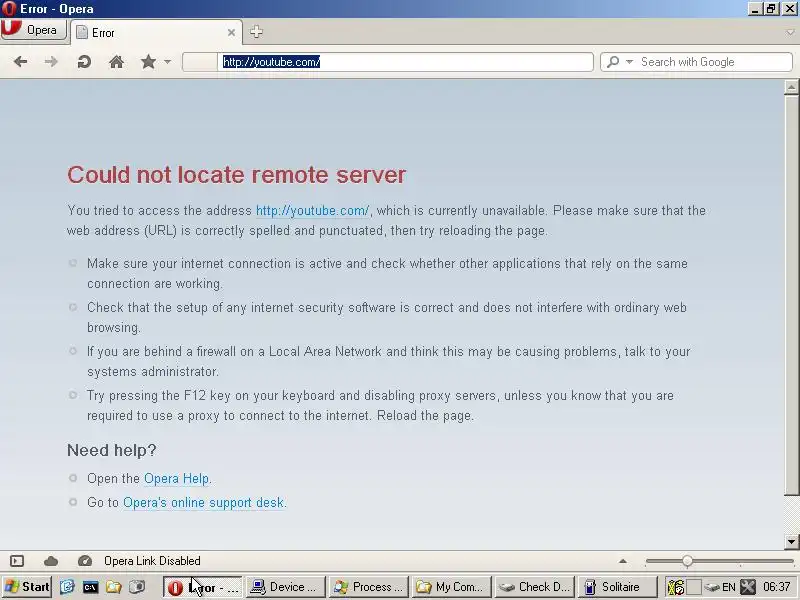This screenshot has height=600, width=800.
Task: Go to the home page
Action: coord(116,62)
